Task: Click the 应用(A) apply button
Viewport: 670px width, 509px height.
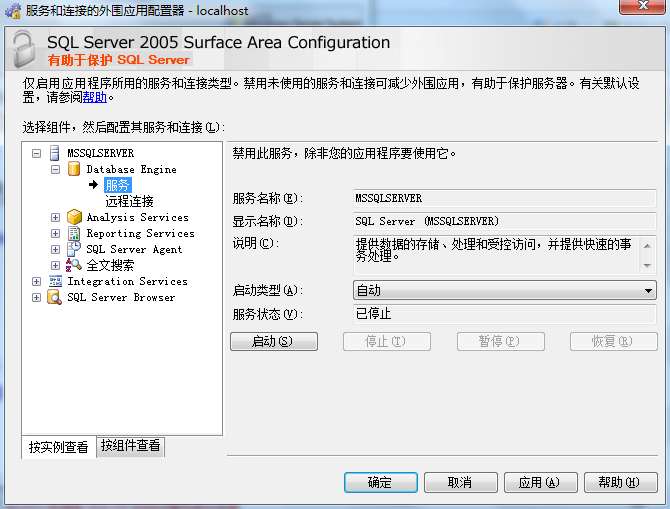Action: [x=540, y=482]
